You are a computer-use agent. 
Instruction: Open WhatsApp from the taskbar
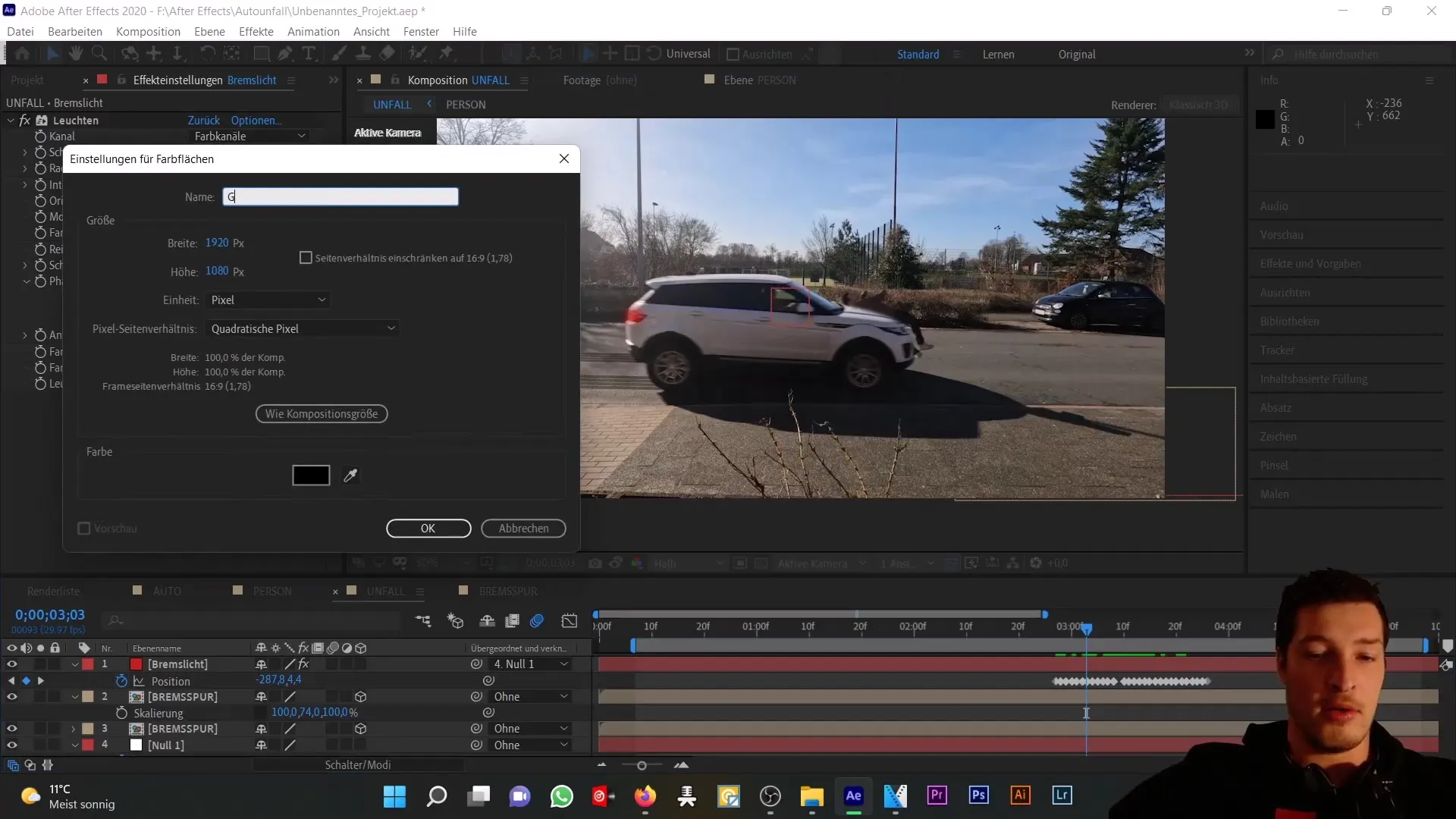click(562, 795)
